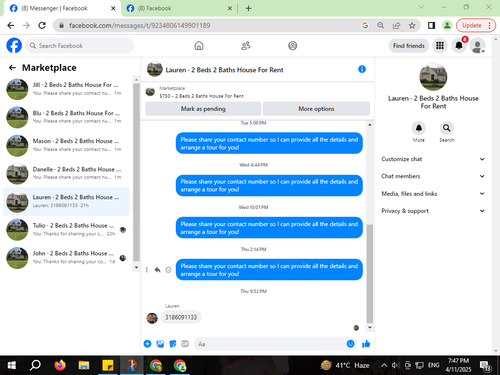Attach a photo to the message
500x375 pixels.
click(x=160, y=344)
